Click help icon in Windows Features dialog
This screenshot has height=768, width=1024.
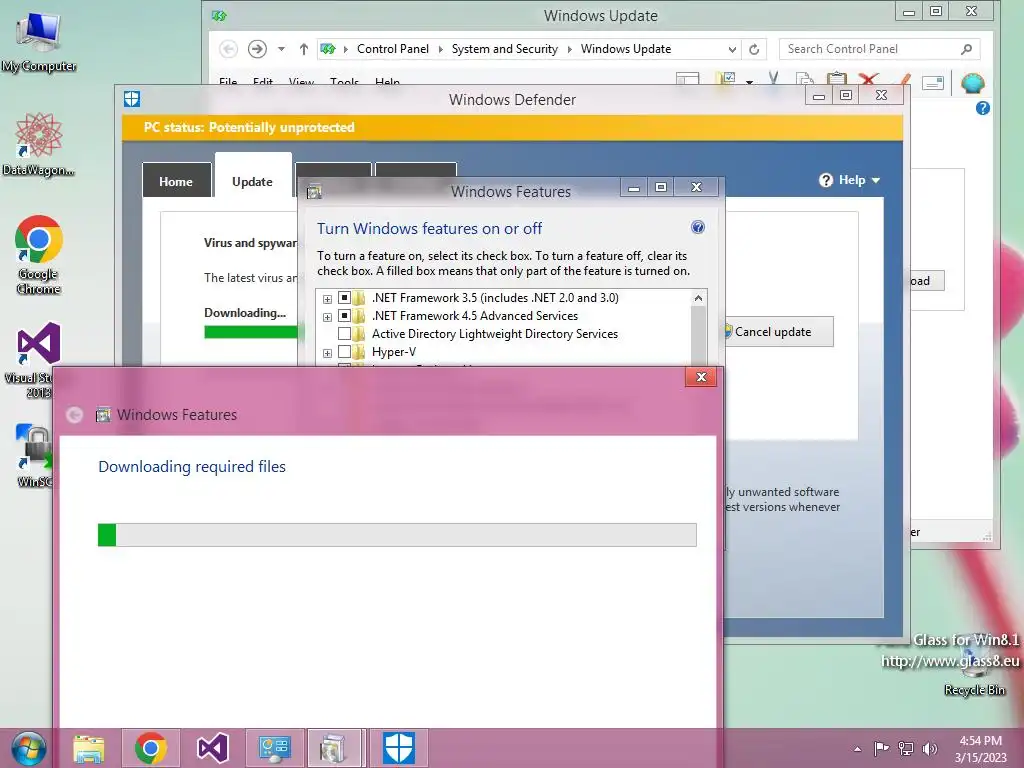[x=697, y=227]
